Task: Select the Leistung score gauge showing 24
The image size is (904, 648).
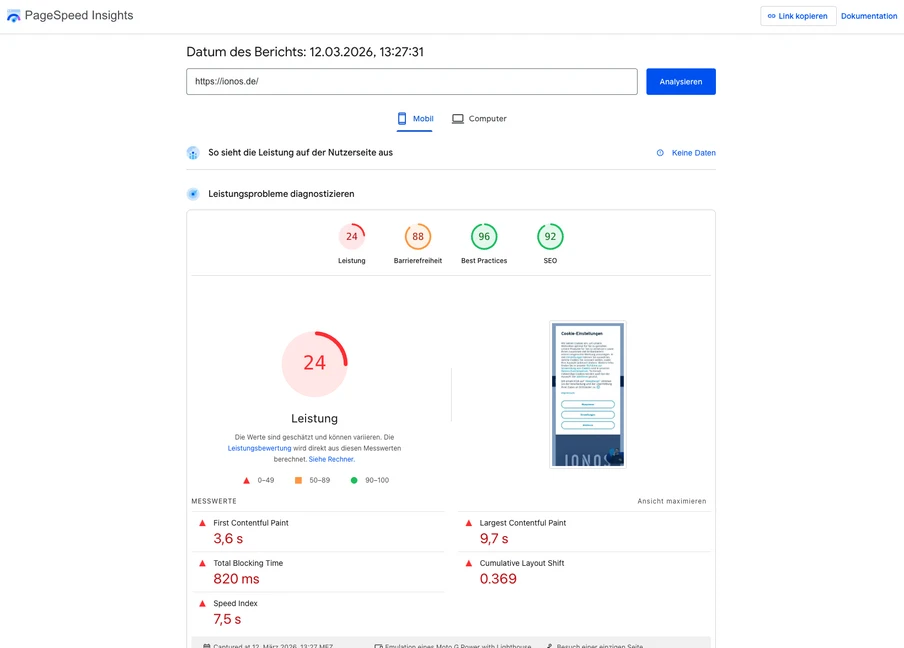Action: (352, 236)
